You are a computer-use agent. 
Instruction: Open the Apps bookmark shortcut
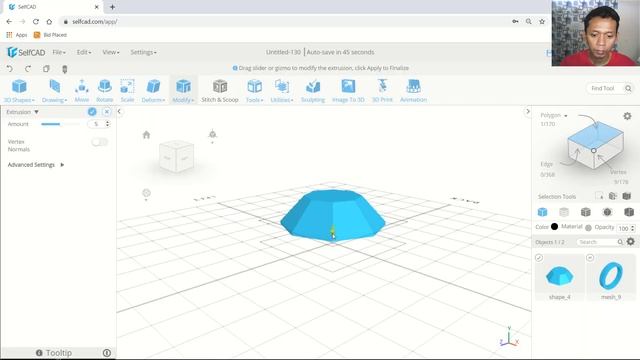[17, 35]
